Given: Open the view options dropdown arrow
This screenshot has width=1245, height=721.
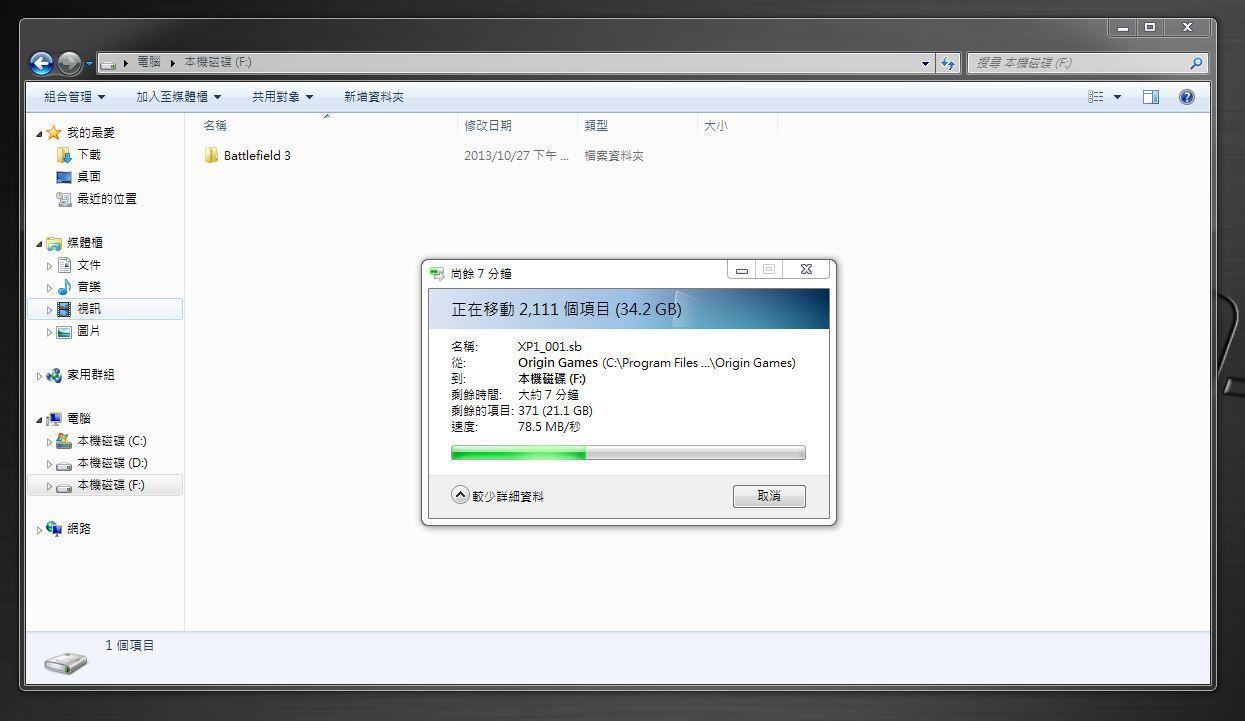Looking at the screenshot, I should (1117, 97).
